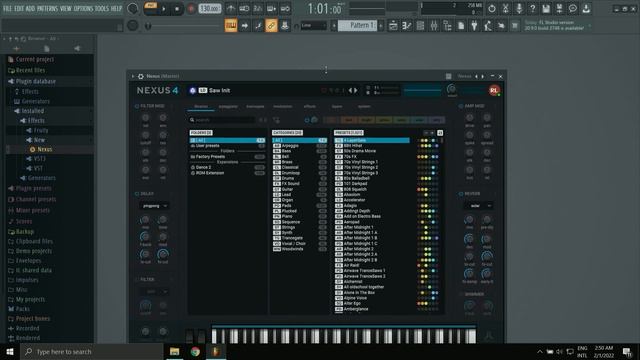
Task: Open the HELP menu
Action: tap(116, 8)
